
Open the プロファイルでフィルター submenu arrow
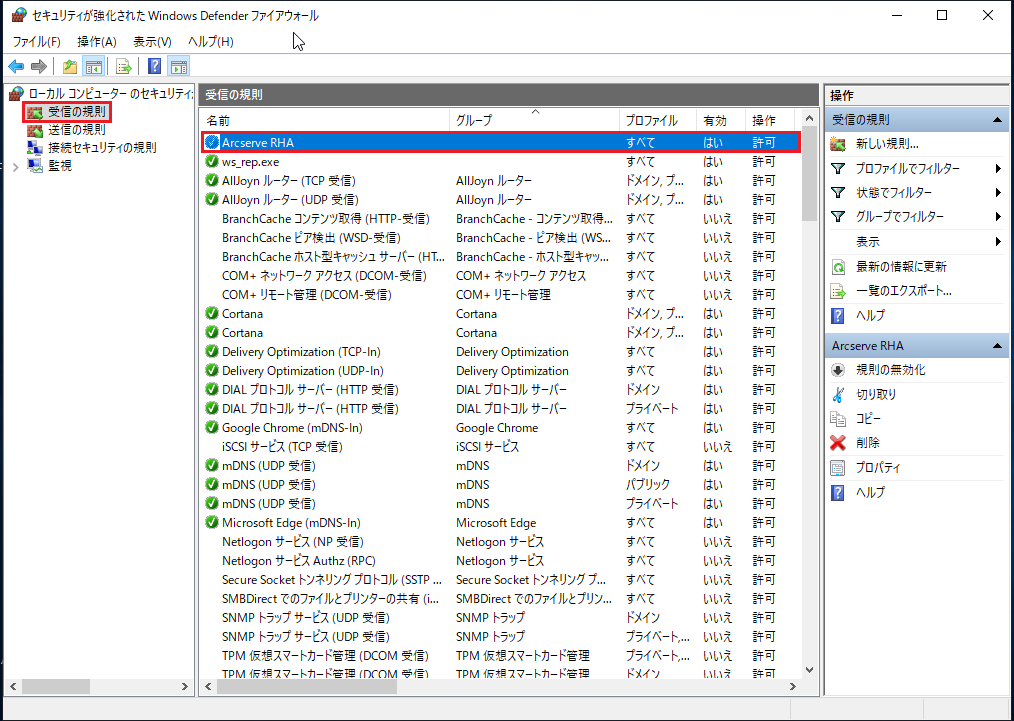point(998,168)
